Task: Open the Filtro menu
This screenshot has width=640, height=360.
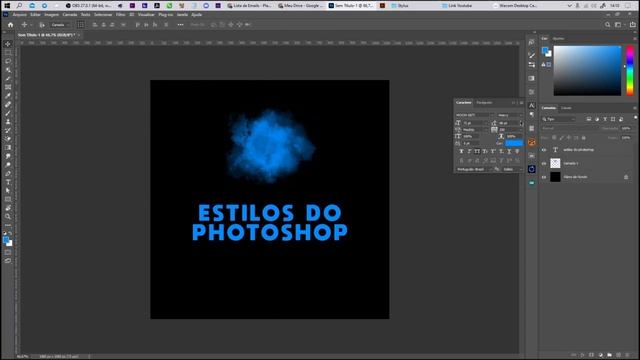Action: pos(120,14)
